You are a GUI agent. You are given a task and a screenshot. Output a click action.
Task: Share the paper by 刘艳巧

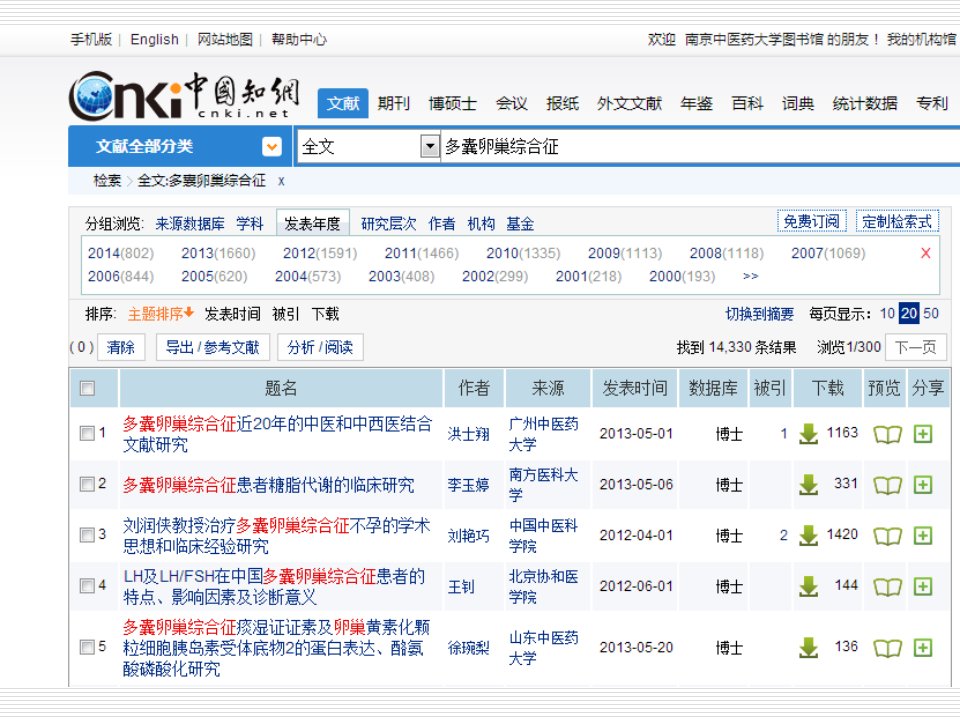pos(923,536)
